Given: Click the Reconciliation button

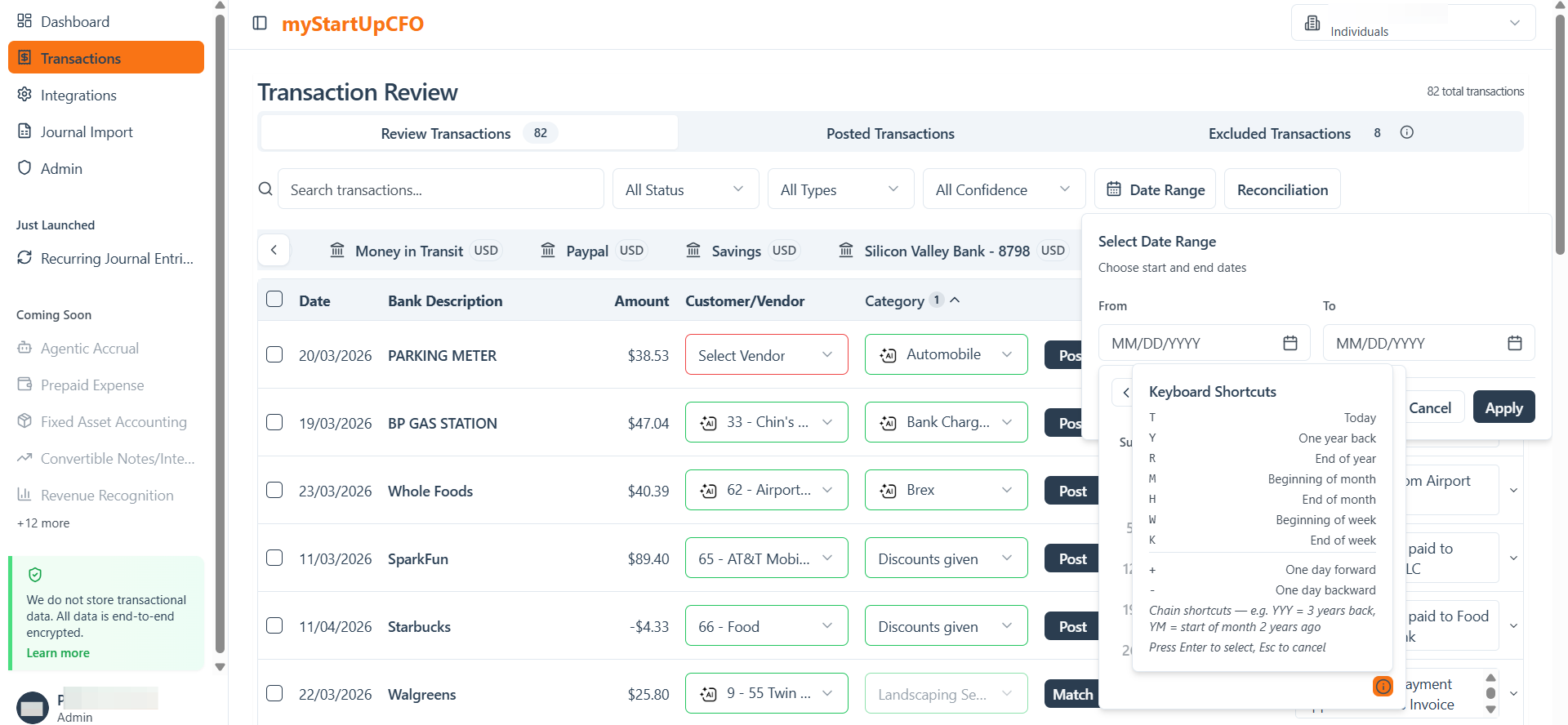Looking at the screenshot, I should click(x=1282, y=189).
